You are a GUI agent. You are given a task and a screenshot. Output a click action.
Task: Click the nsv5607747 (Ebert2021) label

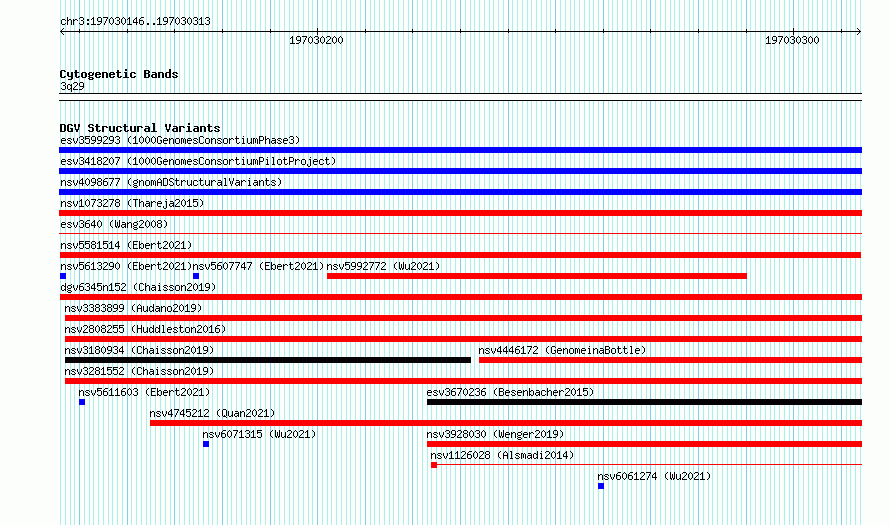click(258, 266)
